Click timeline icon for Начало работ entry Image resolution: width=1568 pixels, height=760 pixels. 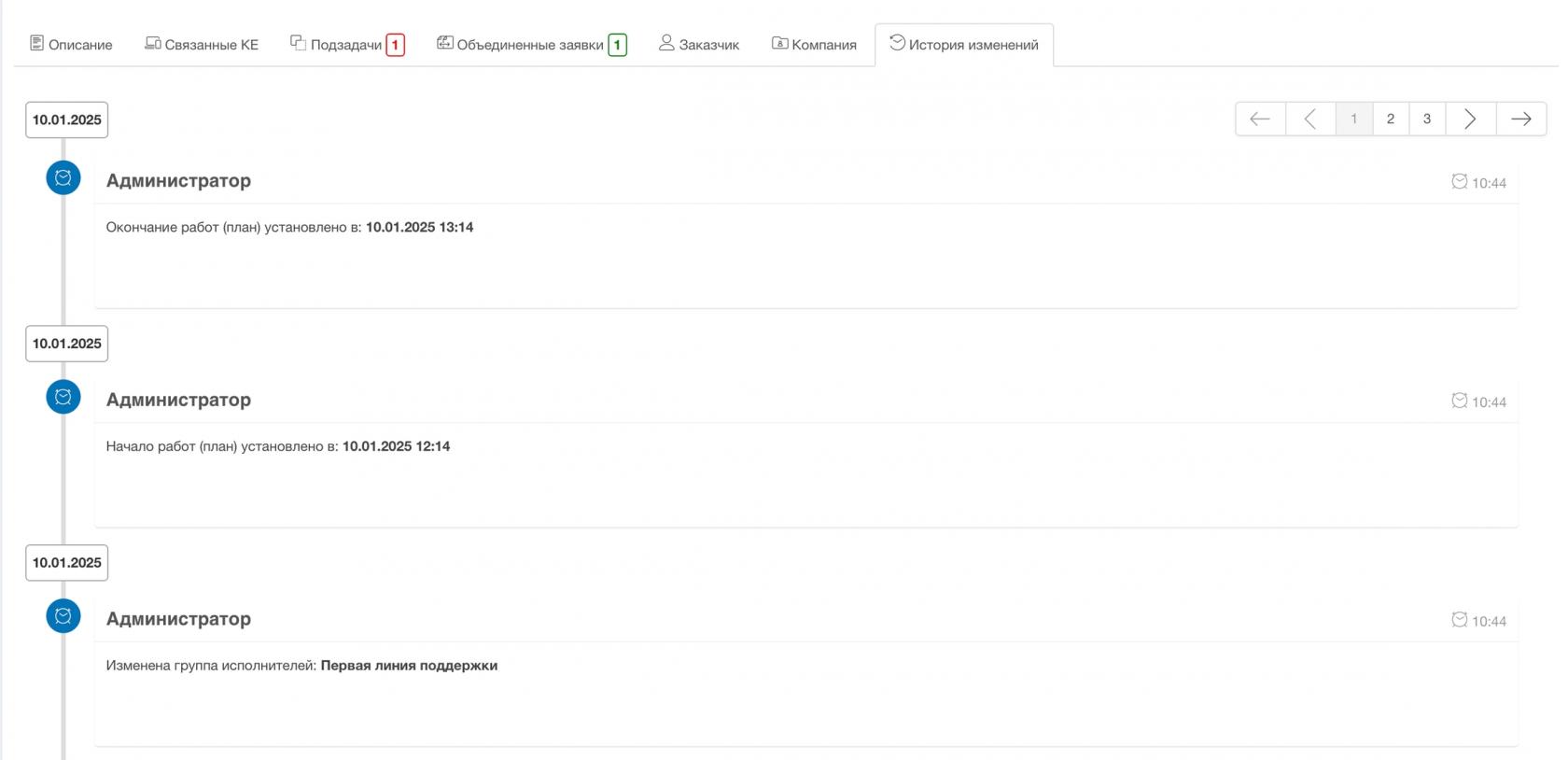pos(63,397)
